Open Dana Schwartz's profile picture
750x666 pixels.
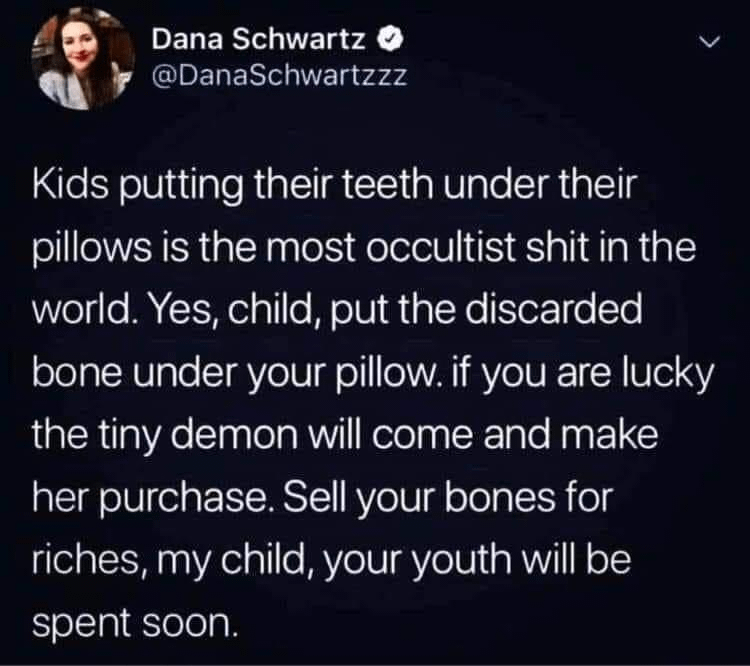[83, 59]
